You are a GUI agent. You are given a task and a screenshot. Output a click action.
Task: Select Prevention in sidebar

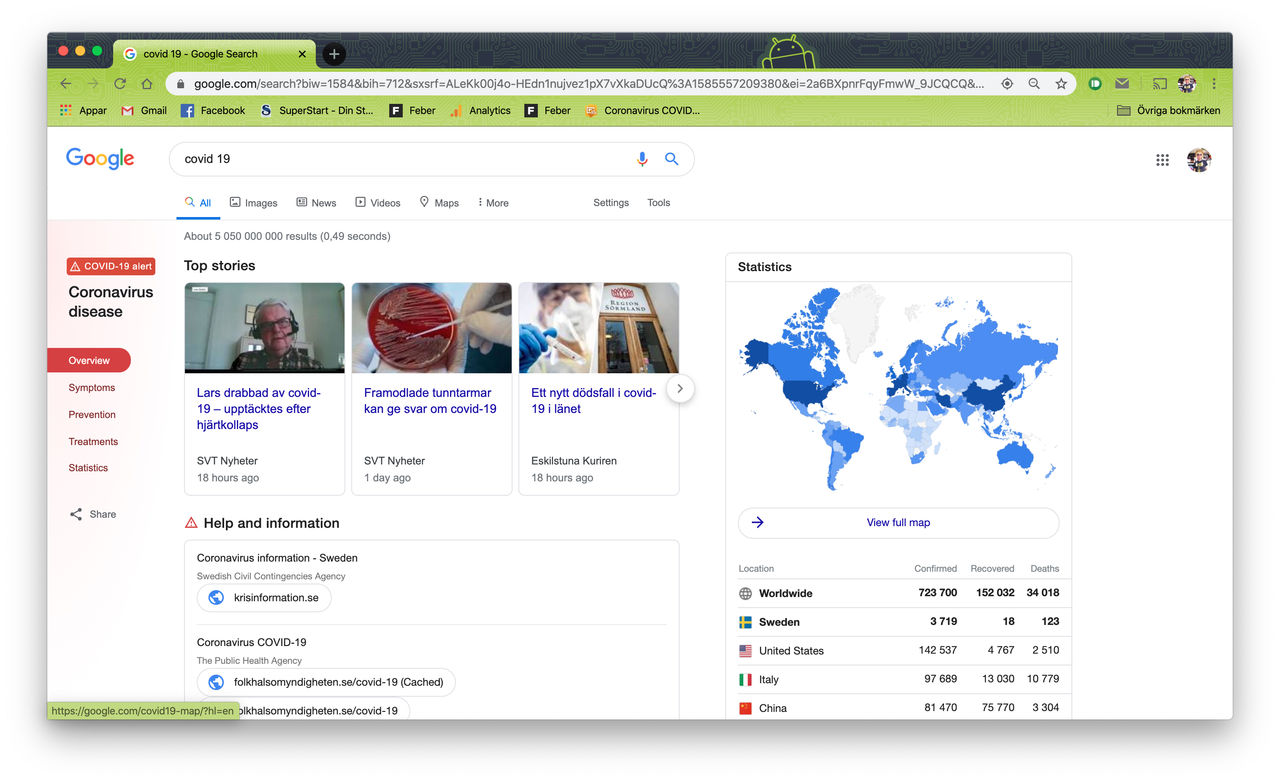[x=92, y=415]
